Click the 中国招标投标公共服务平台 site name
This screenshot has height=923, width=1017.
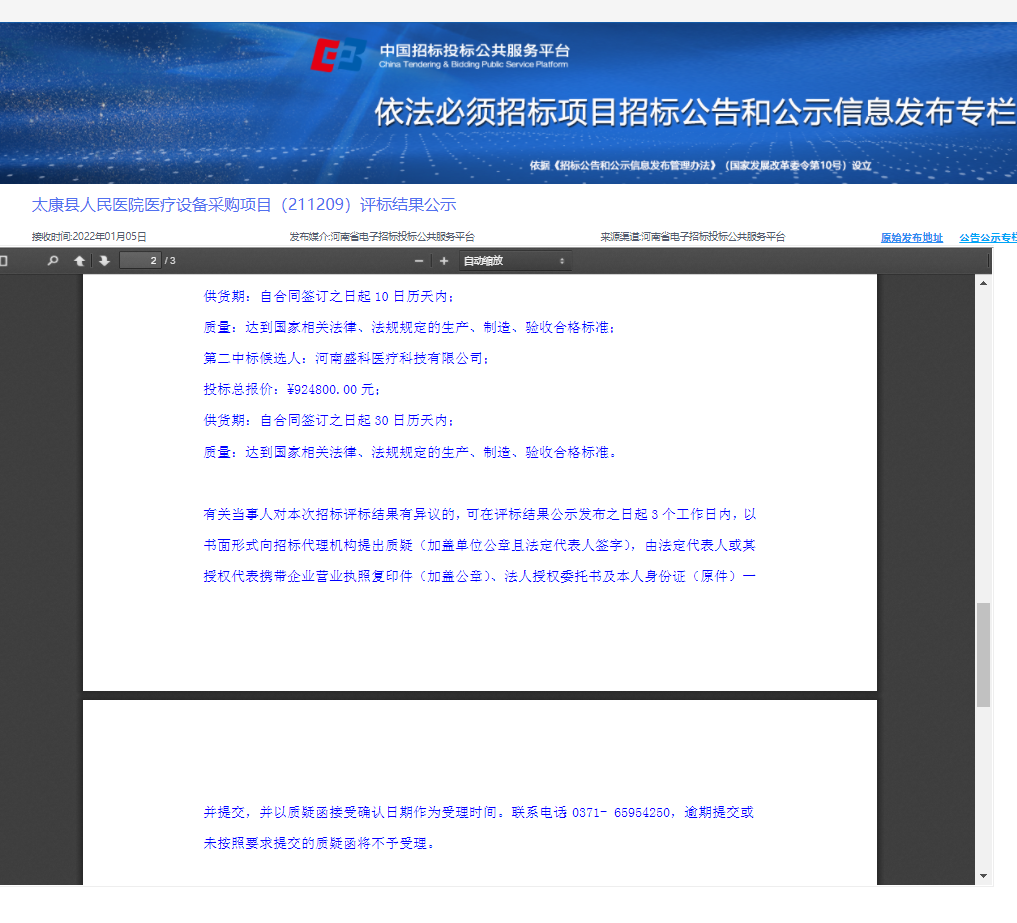click(474, 50)
